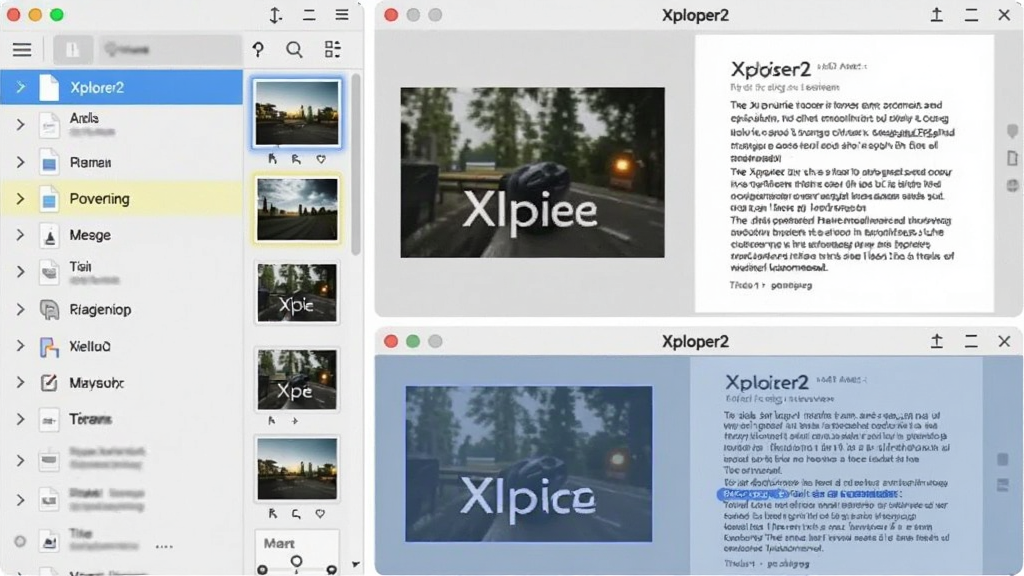
Task: Click the thumbnail strip vertical scrollbar
Action: [x=356, y=165]
